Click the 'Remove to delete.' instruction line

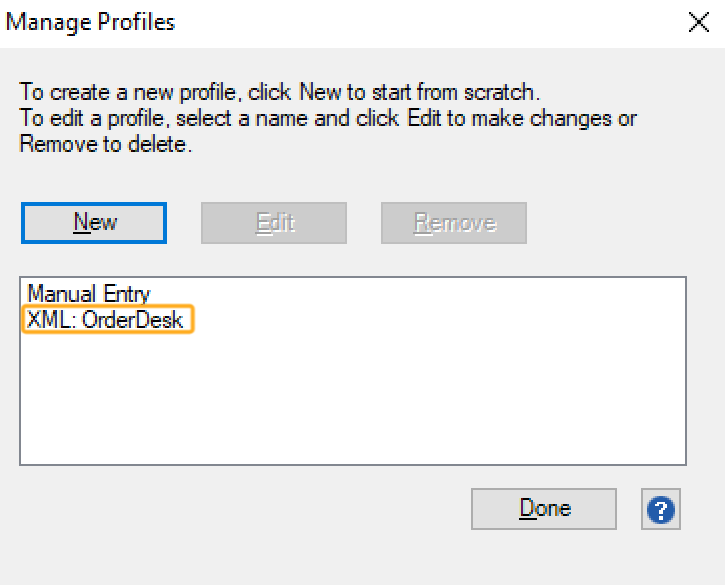click(x=105, y=145)
